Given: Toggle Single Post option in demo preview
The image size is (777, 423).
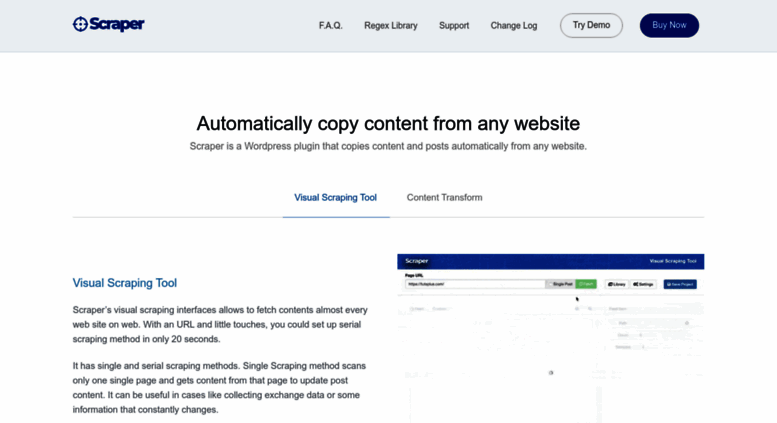Looking at the screenshot, I should [x=560, y=284].
